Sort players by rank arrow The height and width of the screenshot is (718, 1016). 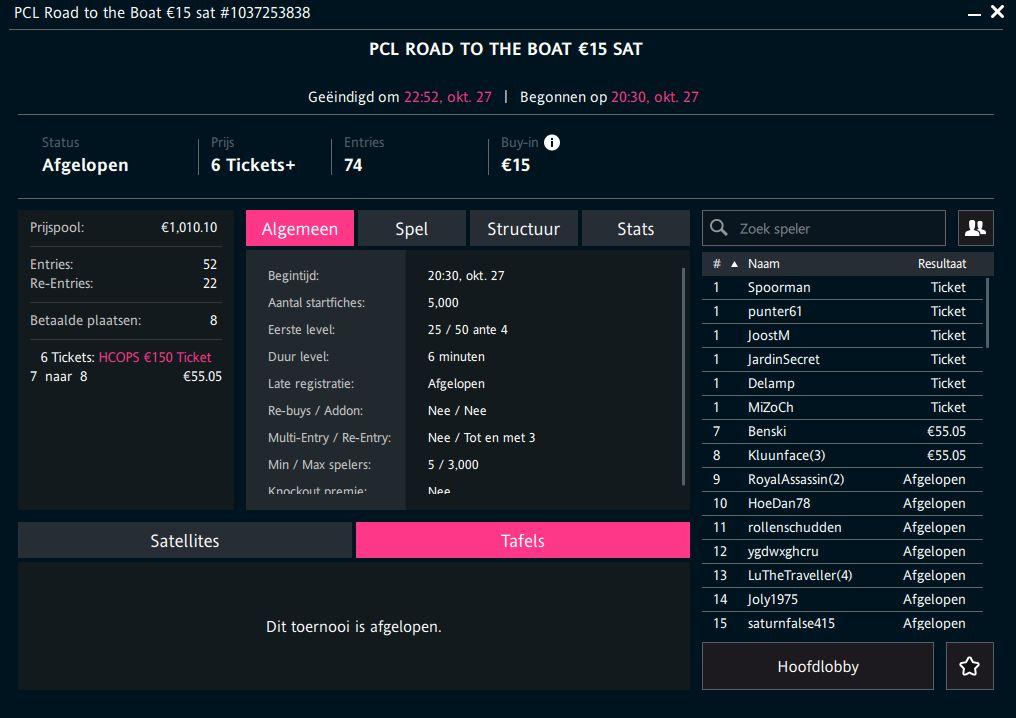tap(735, 264)
